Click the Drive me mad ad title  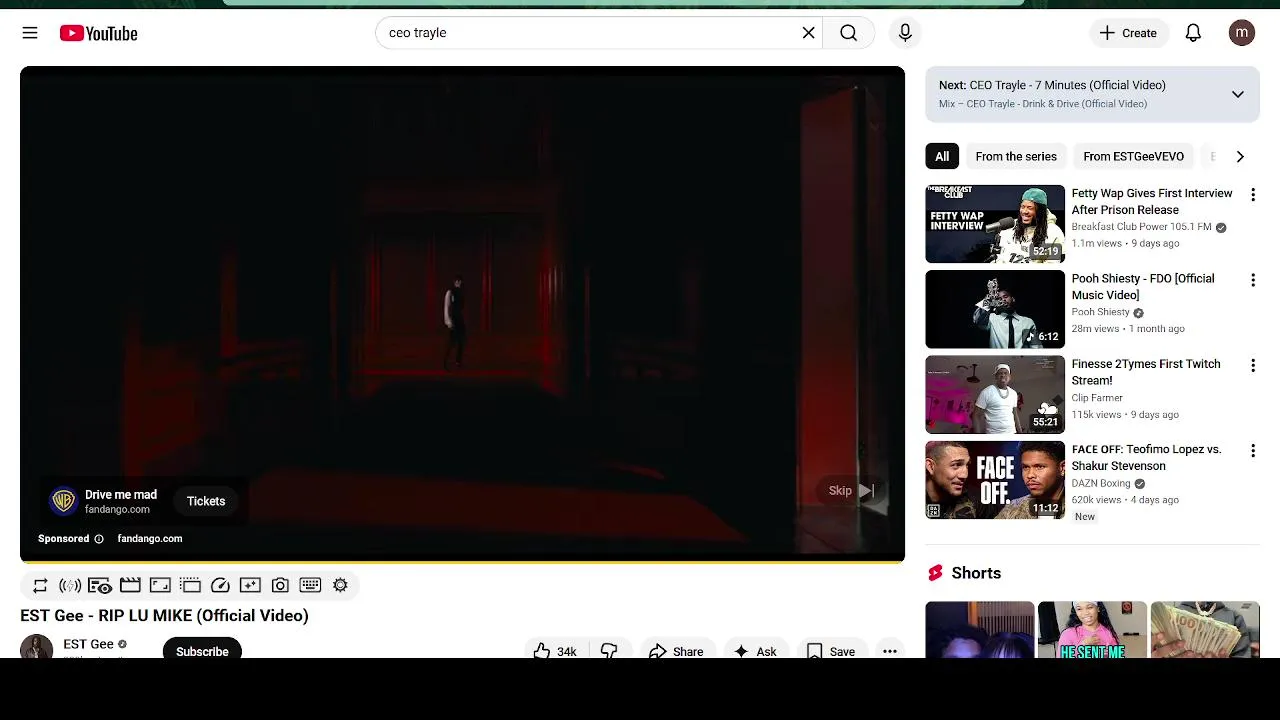tap(121, 494)
